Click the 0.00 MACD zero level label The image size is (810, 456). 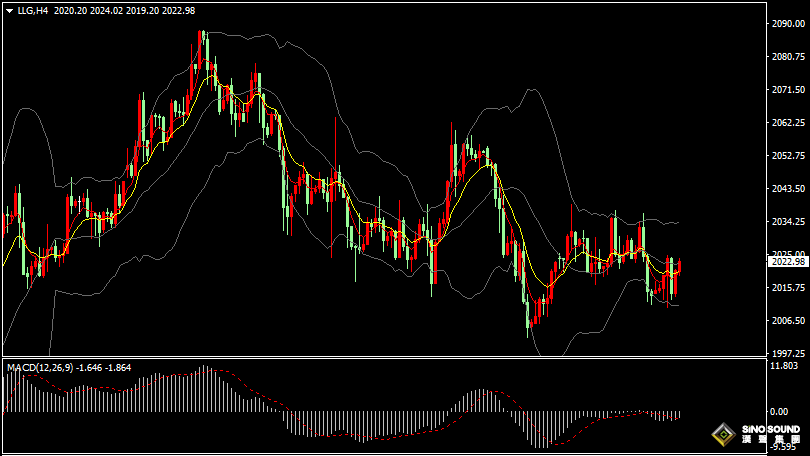tap(779, 411)
